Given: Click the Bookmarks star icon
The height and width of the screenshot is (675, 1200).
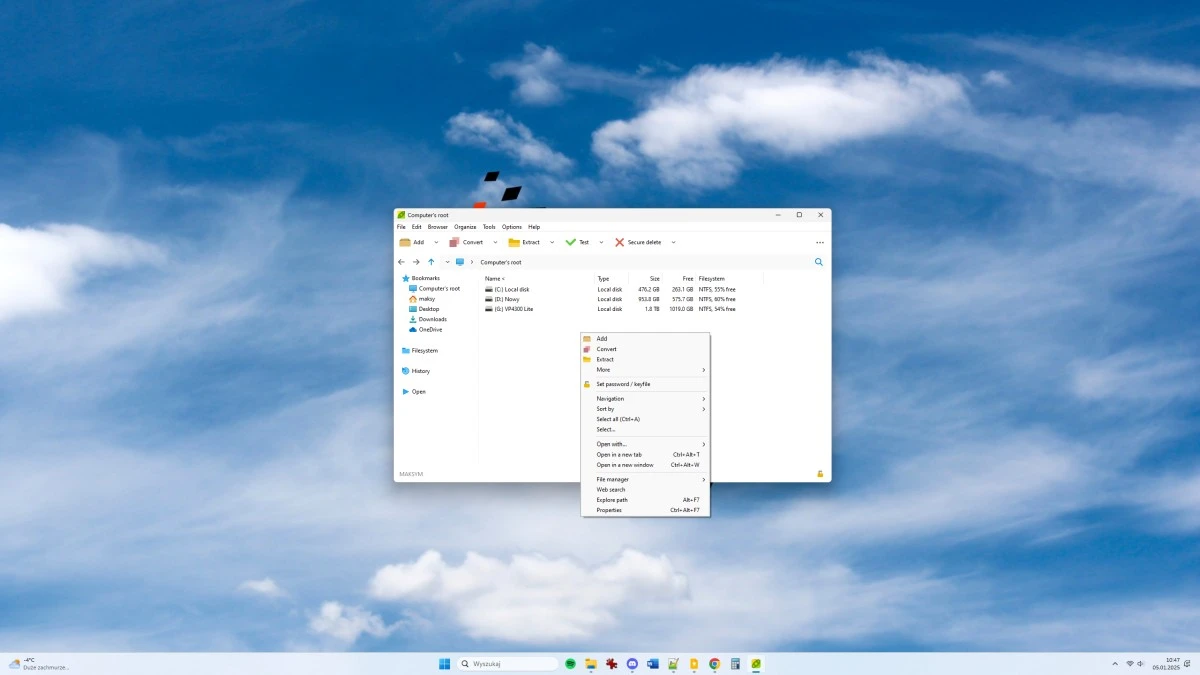Looking at the screenshot, I should 406,278.
